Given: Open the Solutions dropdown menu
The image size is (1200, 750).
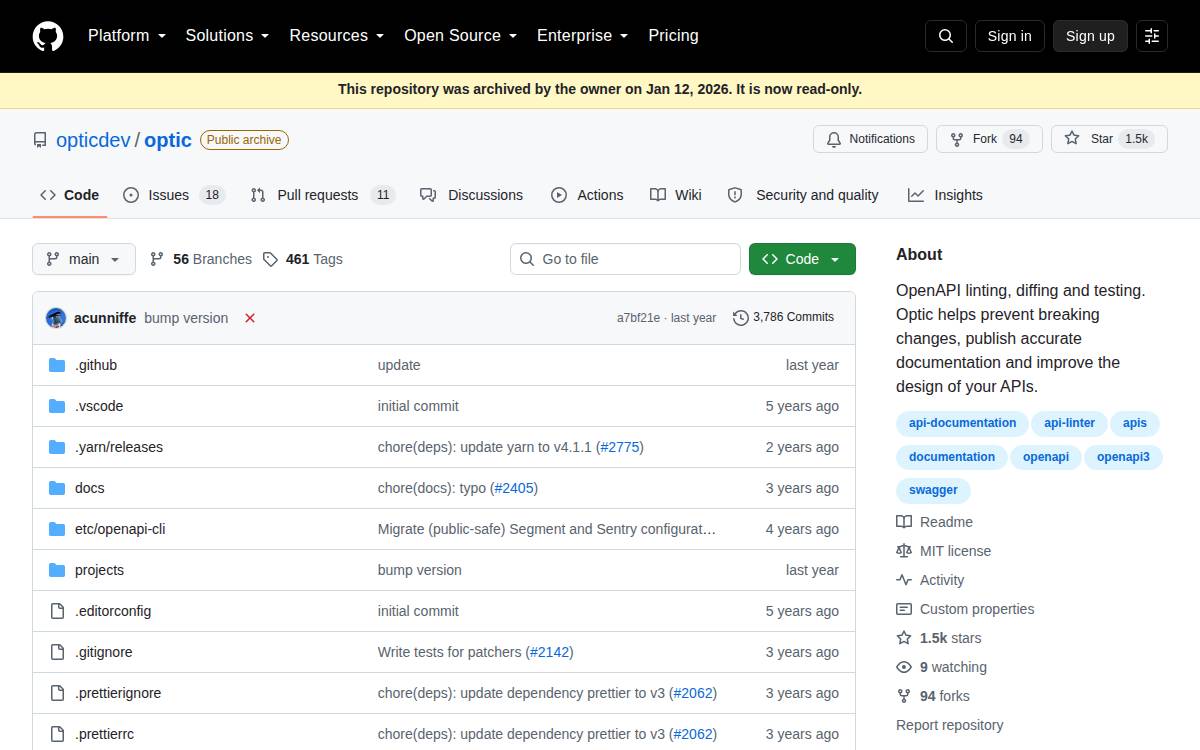Looking at the screenshot, I should (227, 36).
